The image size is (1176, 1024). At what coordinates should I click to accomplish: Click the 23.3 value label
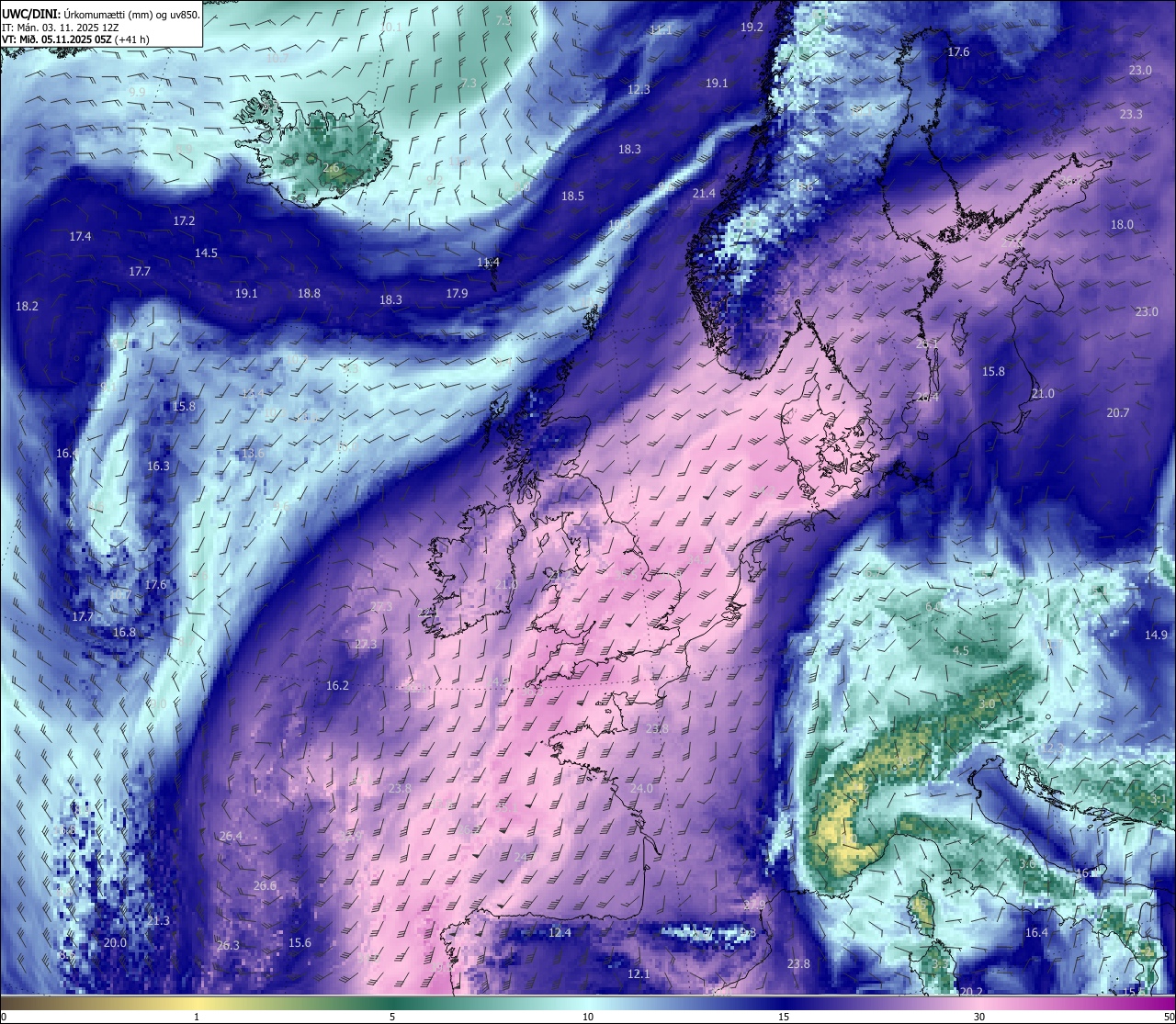pyautogui.click(x=1131, y=115)
